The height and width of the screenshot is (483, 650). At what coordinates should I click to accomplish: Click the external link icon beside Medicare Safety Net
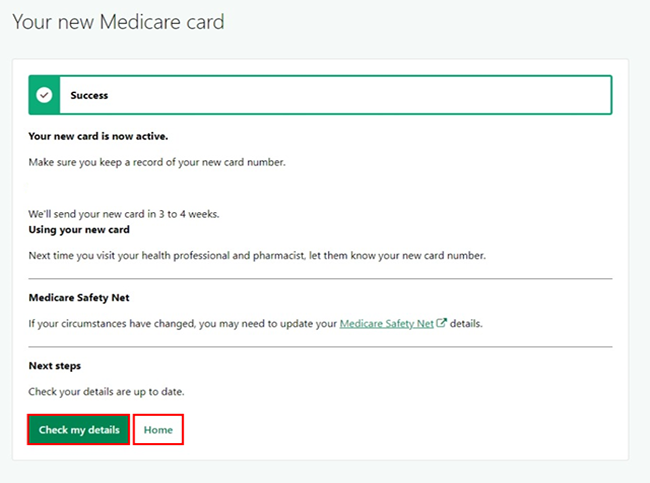tap(442, 324)
